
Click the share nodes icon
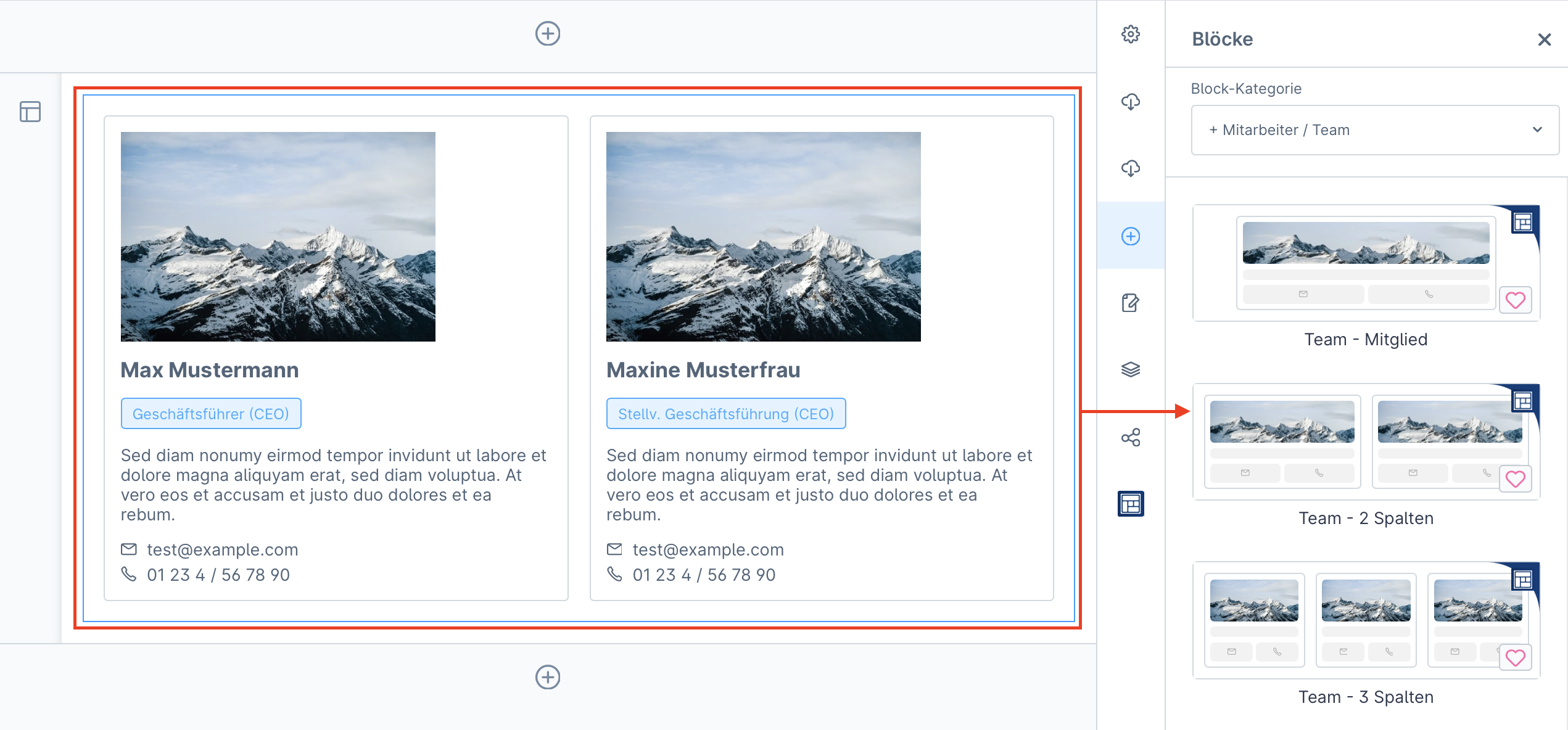pos(1130,438)
